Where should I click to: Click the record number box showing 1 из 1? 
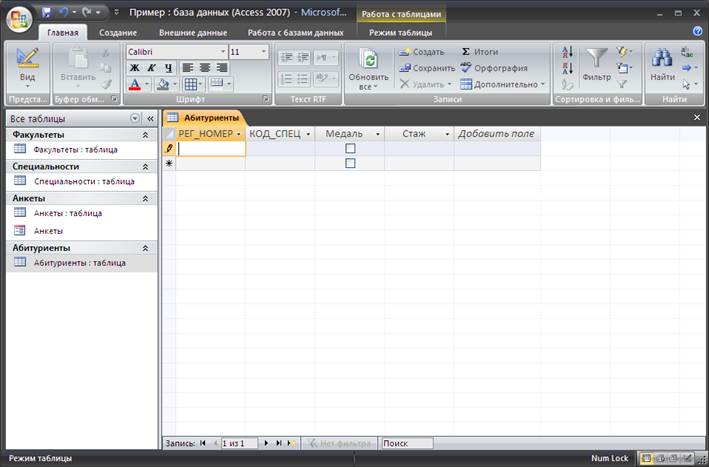239,443
